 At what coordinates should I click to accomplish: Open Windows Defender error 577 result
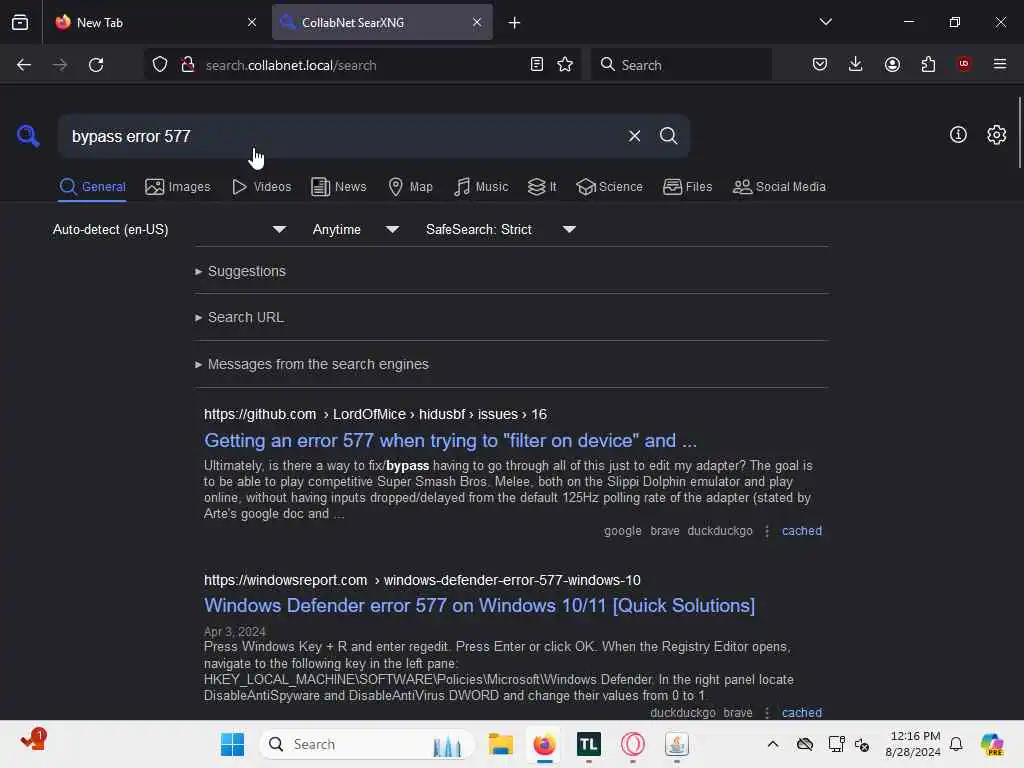479,605
